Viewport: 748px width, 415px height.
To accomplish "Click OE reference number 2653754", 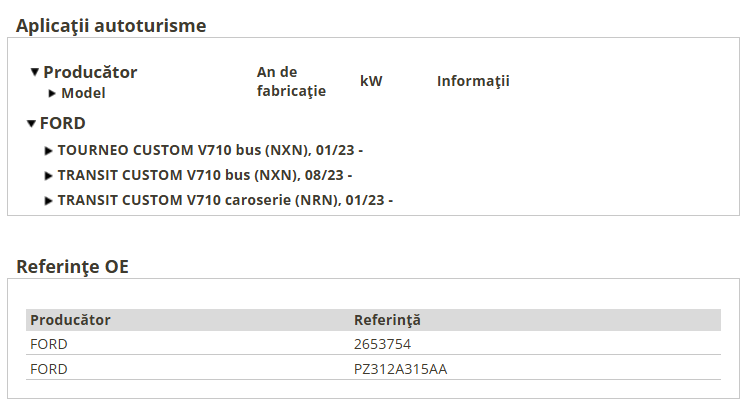I will (x=382, y=344).
